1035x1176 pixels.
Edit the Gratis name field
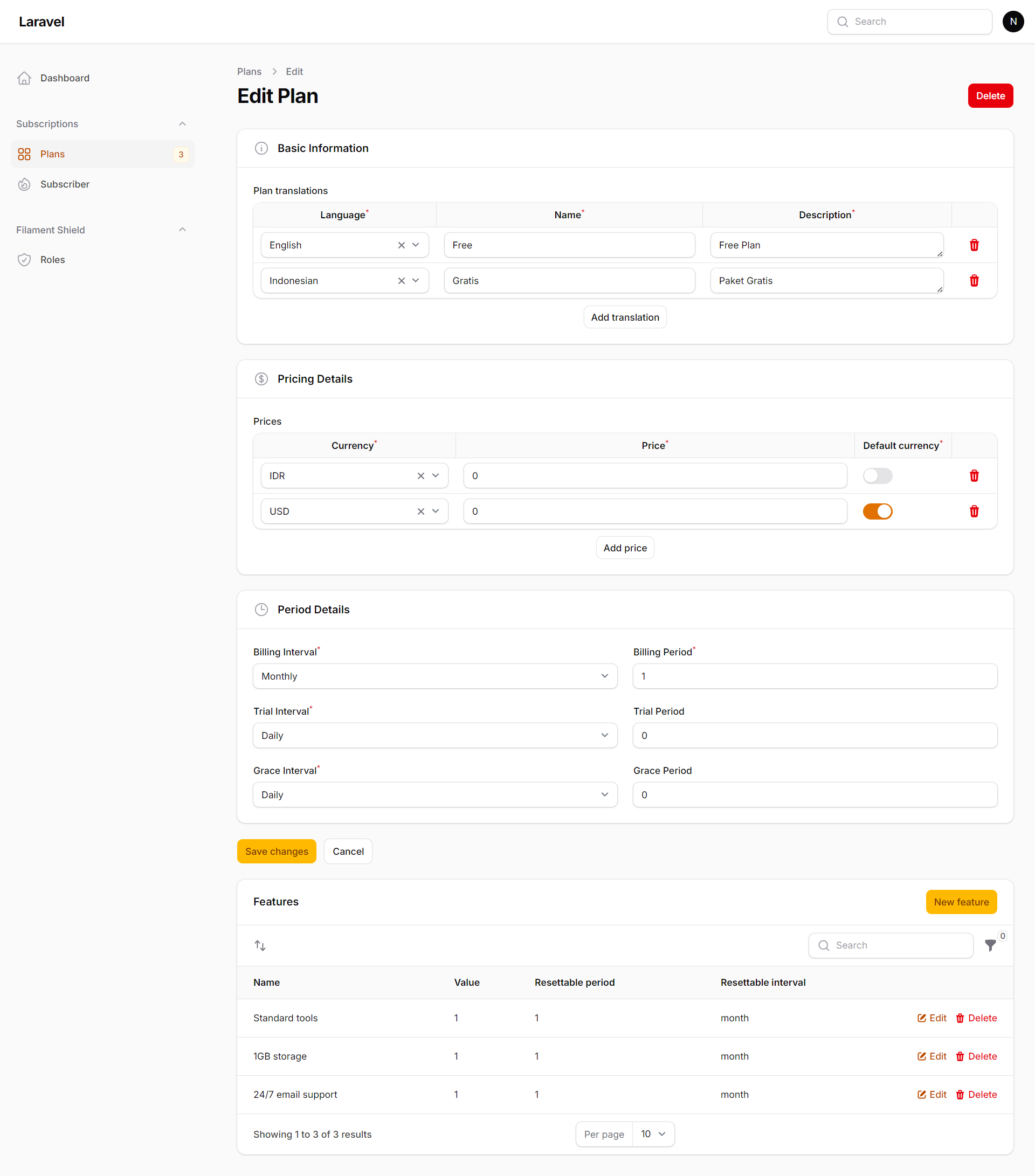click(569, 281)
